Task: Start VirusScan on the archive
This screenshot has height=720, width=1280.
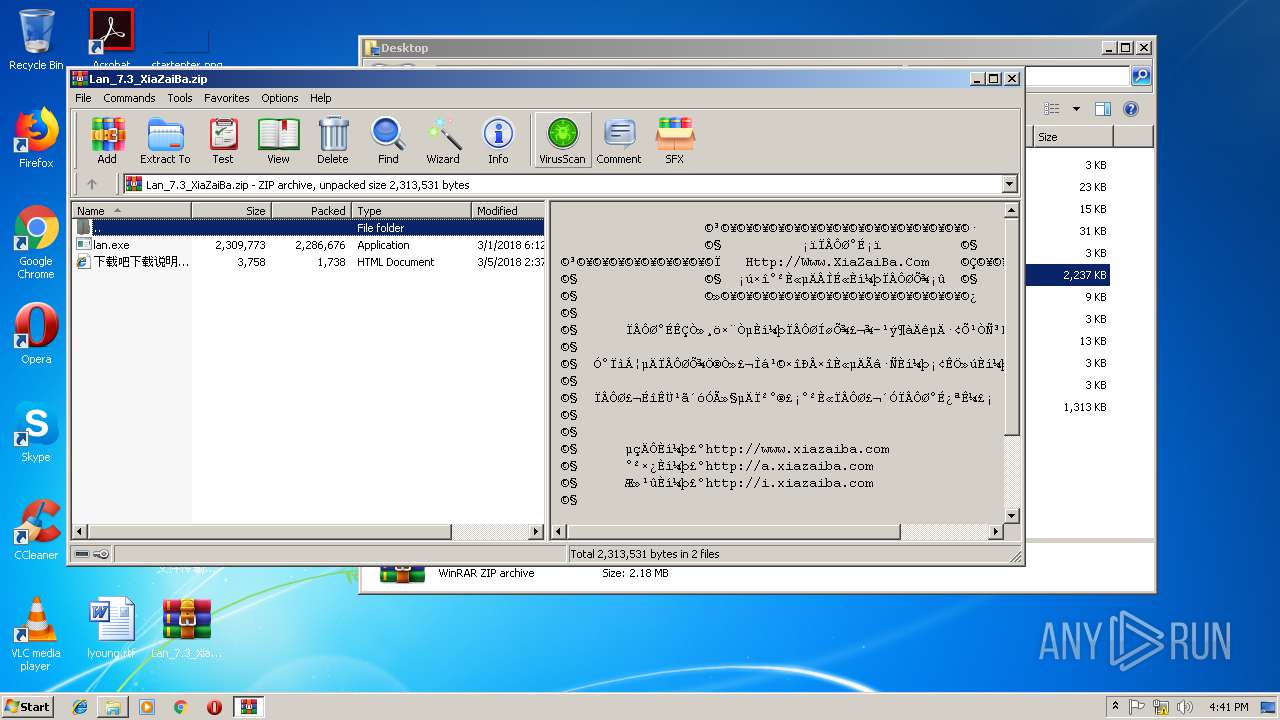Action: pos(562,140)
